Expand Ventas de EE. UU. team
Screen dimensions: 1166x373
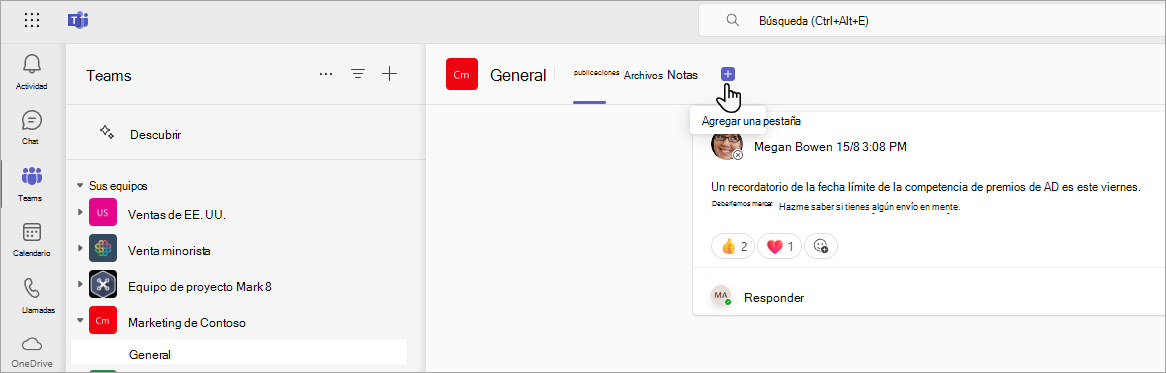pos(80,213)
